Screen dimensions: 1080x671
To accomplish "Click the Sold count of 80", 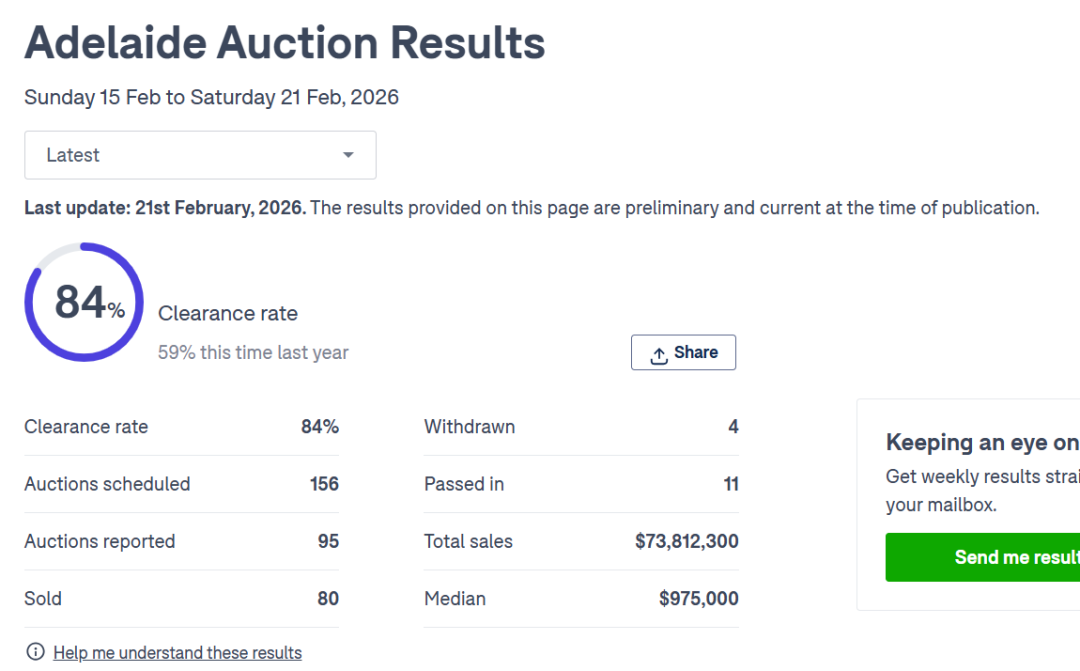I will 328,599.
